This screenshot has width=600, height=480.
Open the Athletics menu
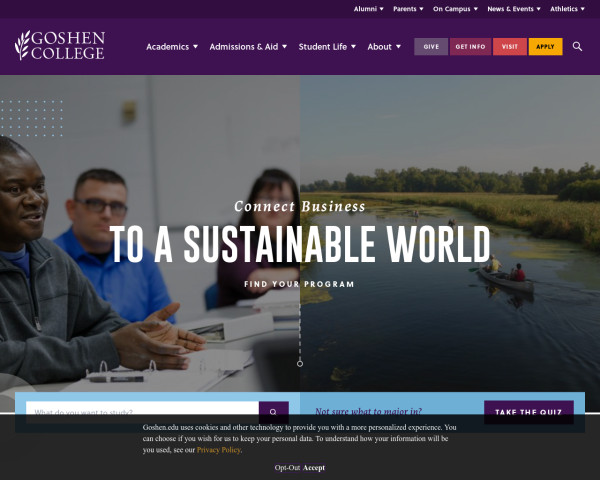(567, 9)
